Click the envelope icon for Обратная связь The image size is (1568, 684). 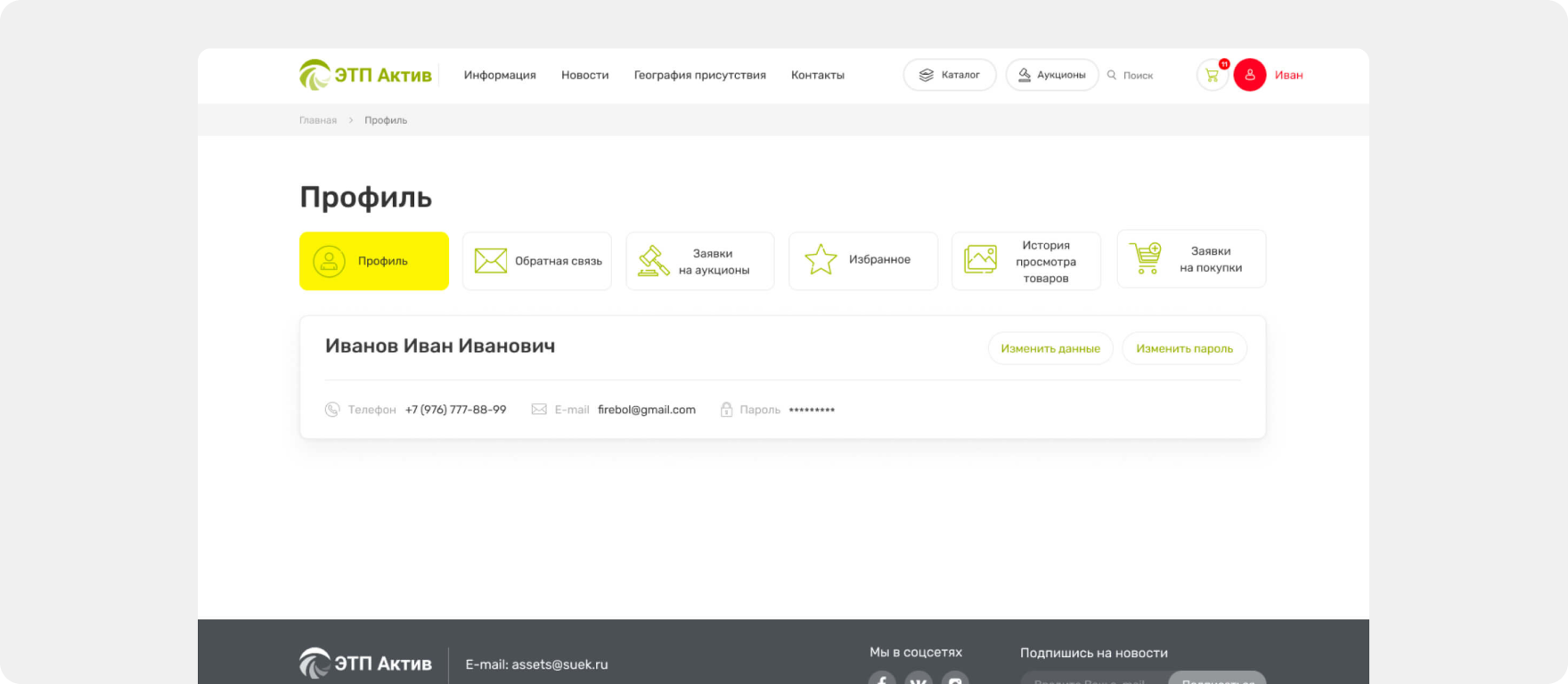point(490,261)
